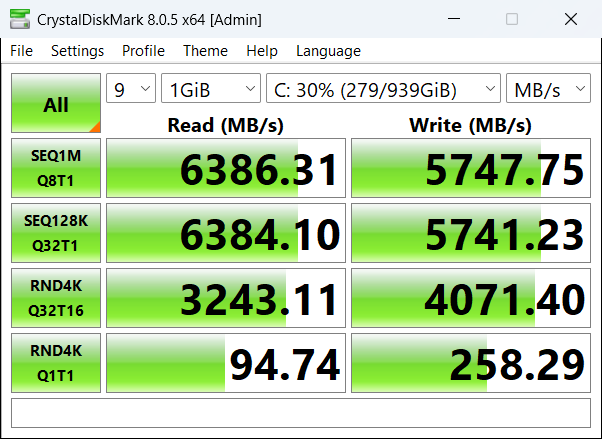Run the RND4K Q1T1 test

[56, 363]
